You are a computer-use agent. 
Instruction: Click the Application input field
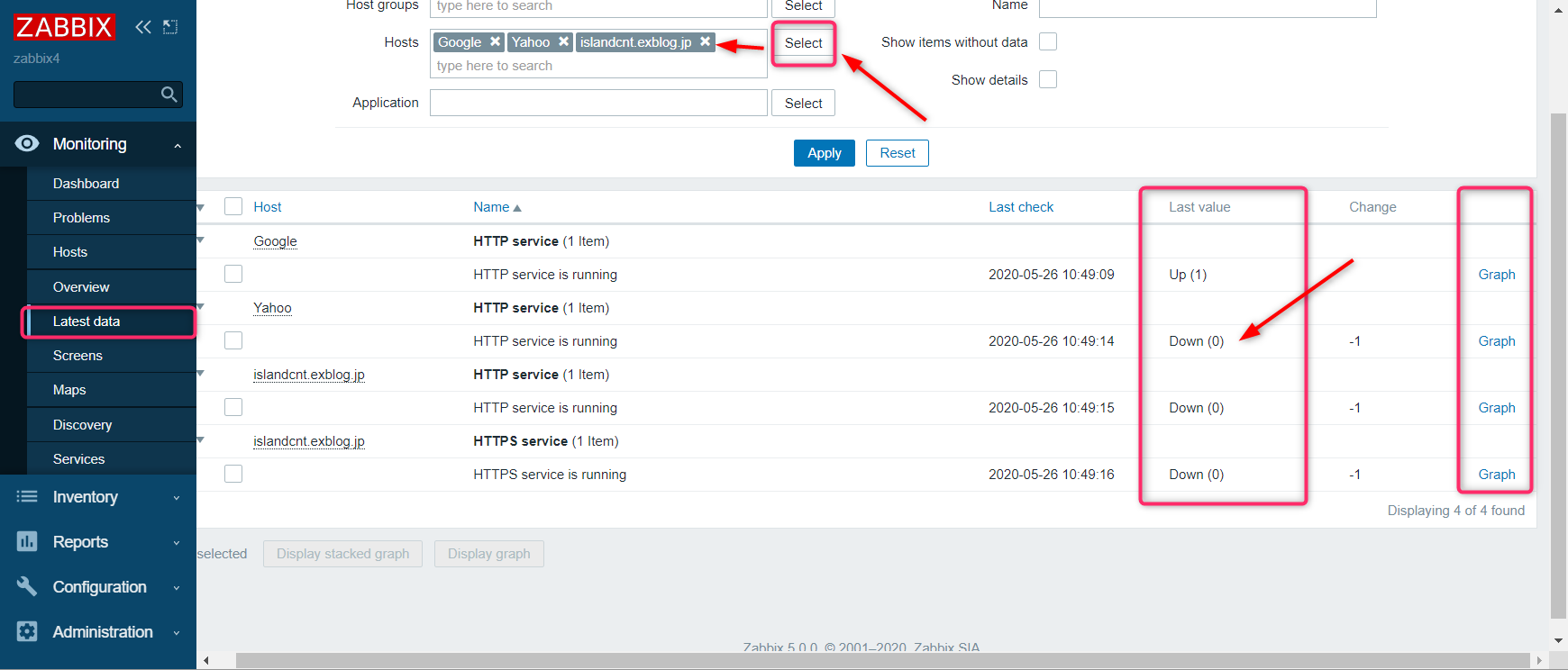598,103
